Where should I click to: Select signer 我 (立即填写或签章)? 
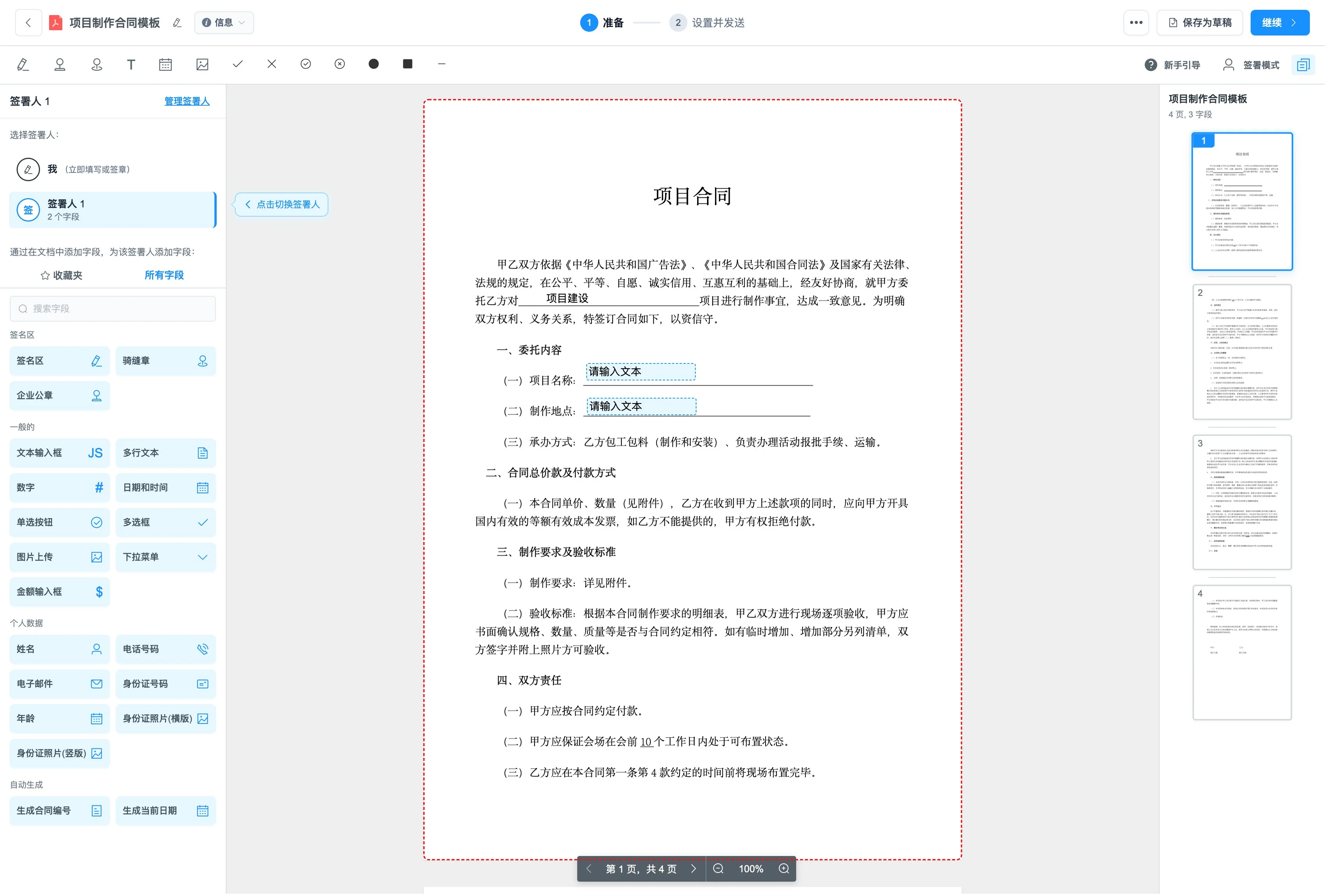coord(113,169)
